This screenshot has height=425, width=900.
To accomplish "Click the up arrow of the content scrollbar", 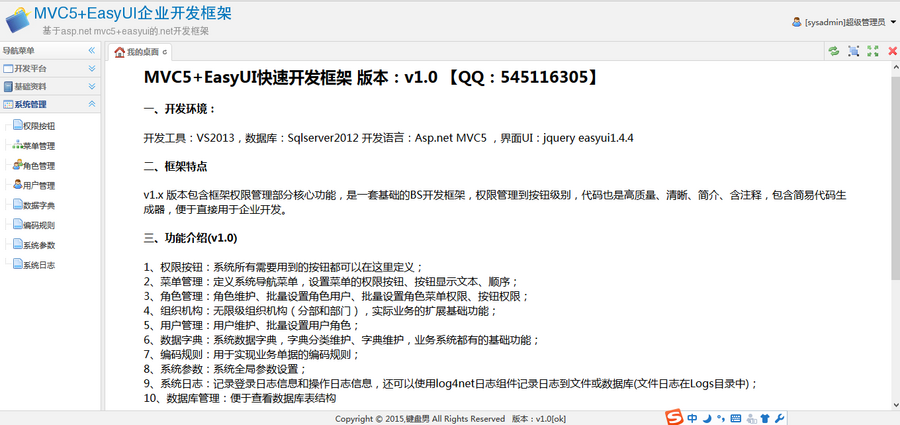I will click(895, 67).
